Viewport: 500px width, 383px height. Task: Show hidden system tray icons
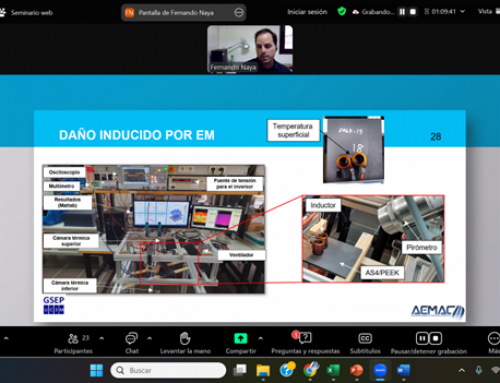462,370
